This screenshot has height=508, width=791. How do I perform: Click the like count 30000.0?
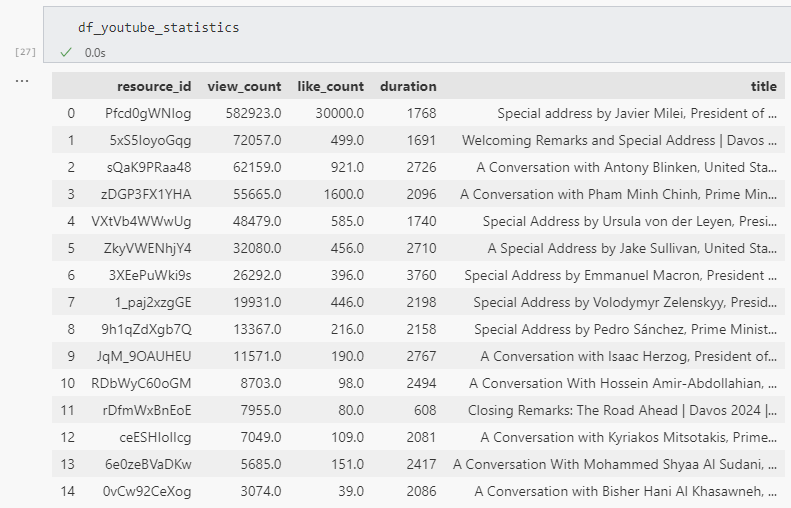340,114
